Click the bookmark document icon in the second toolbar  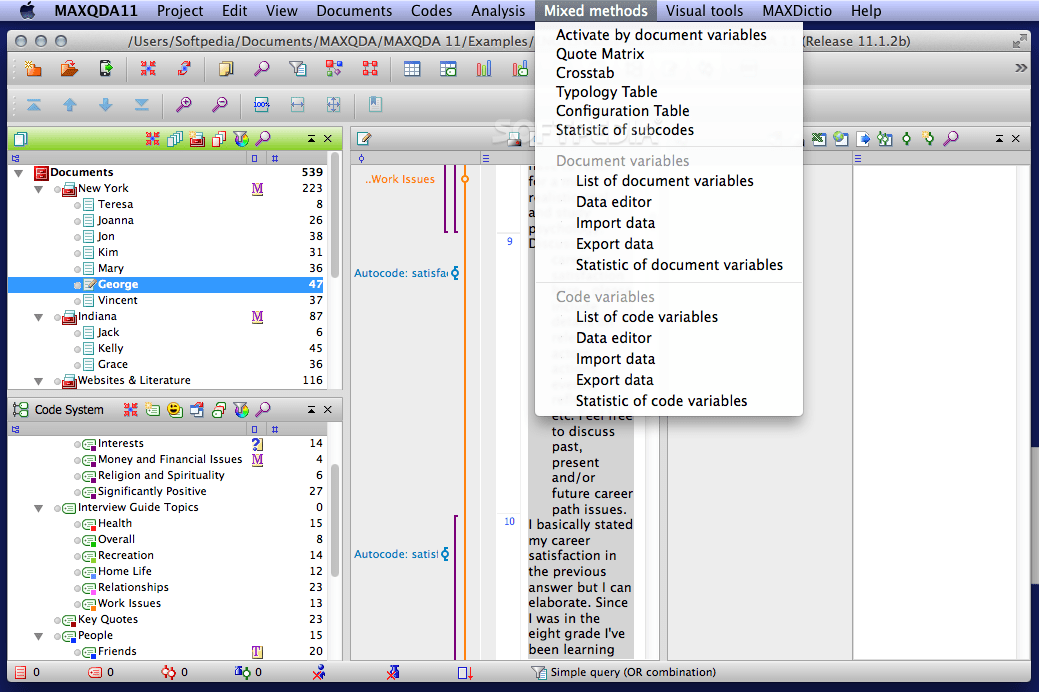click(x=375, y=104)
